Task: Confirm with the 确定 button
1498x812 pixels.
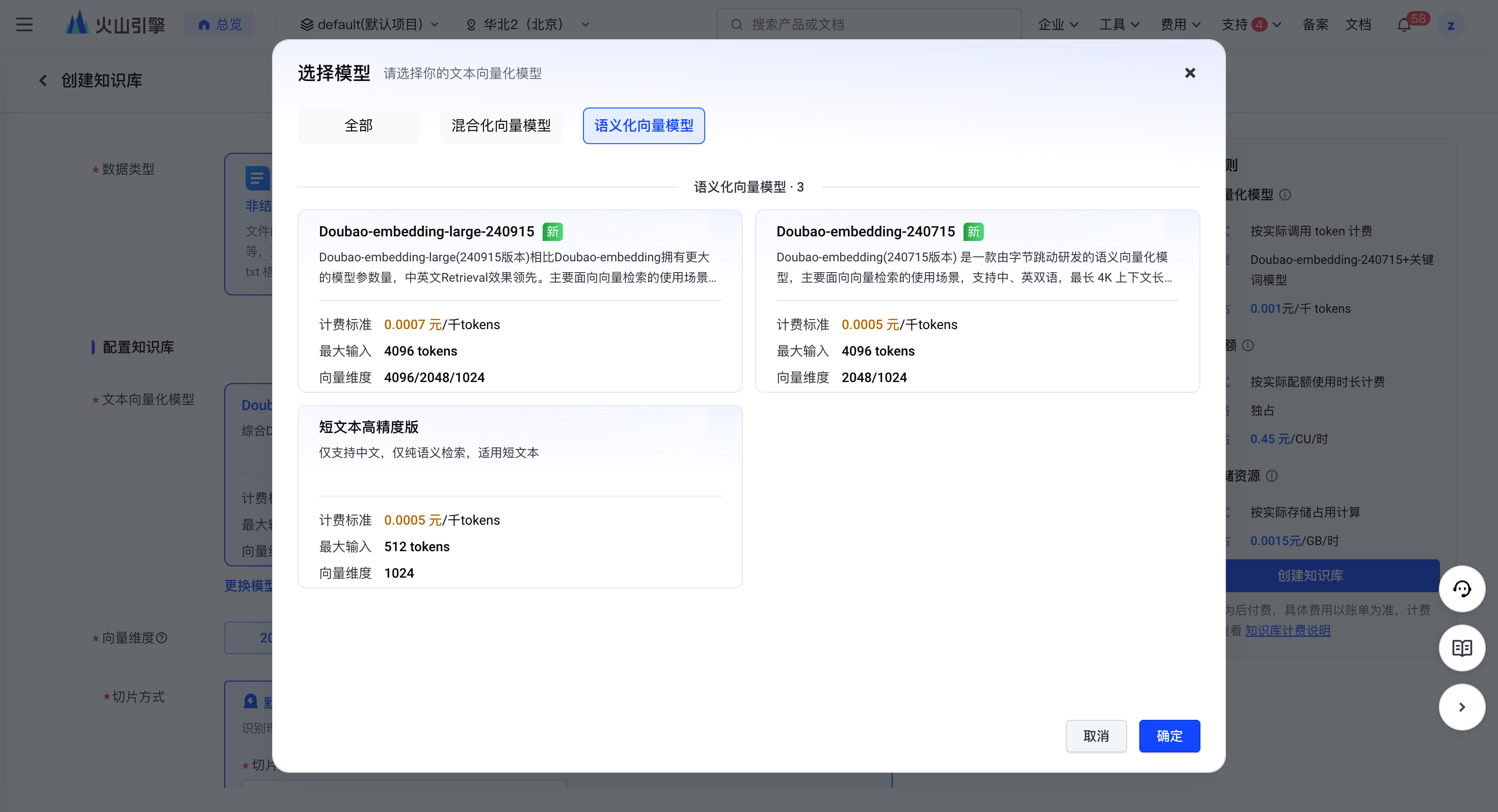Action: click(x=1169, y=736)
